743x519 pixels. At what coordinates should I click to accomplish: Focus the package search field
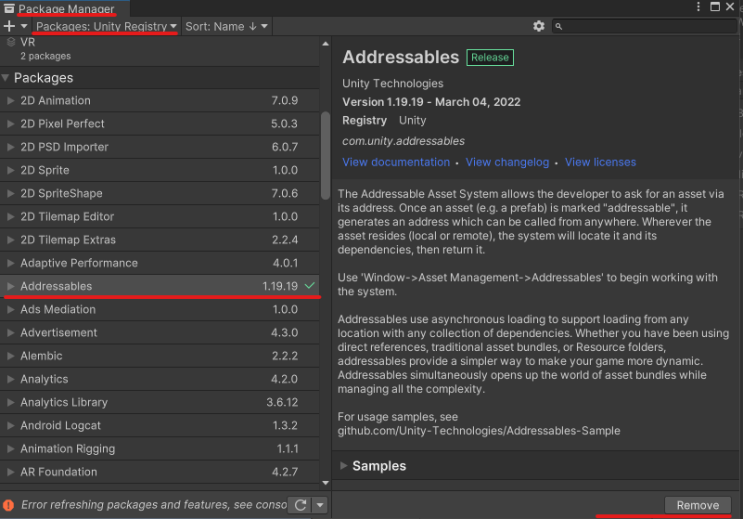coord(644,27)
